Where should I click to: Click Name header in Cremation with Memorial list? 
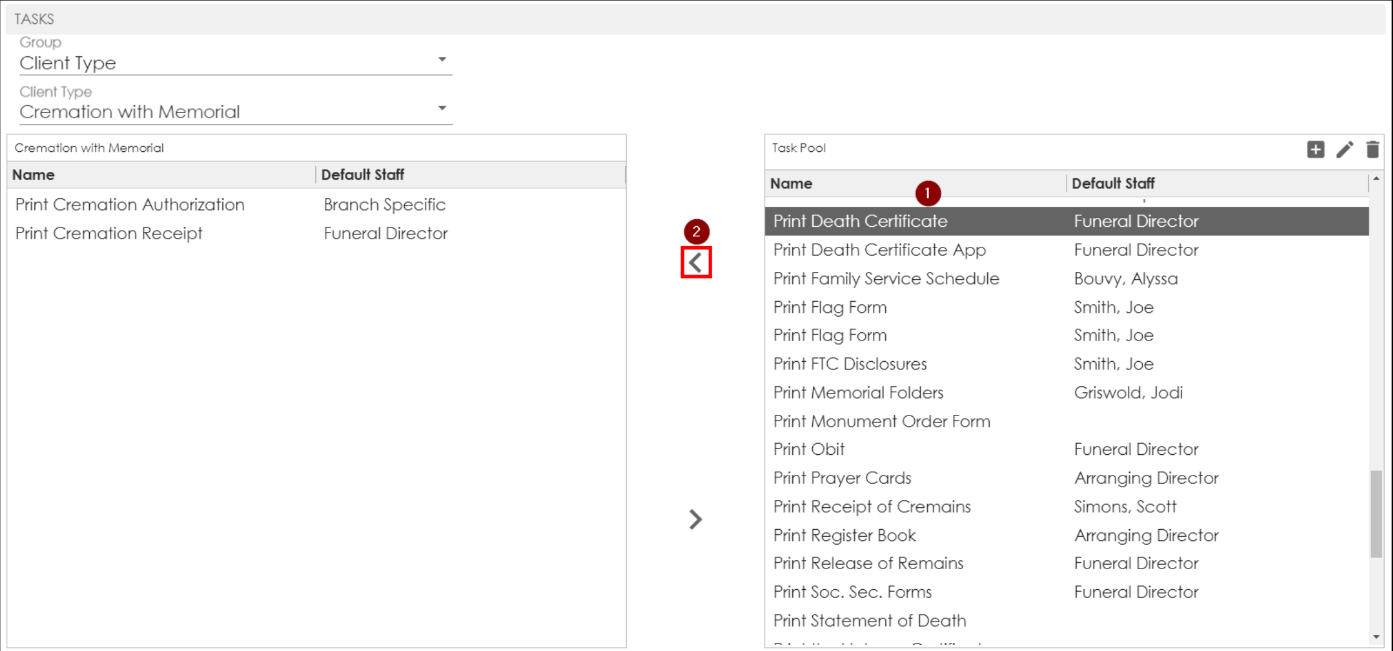point(33,174)
